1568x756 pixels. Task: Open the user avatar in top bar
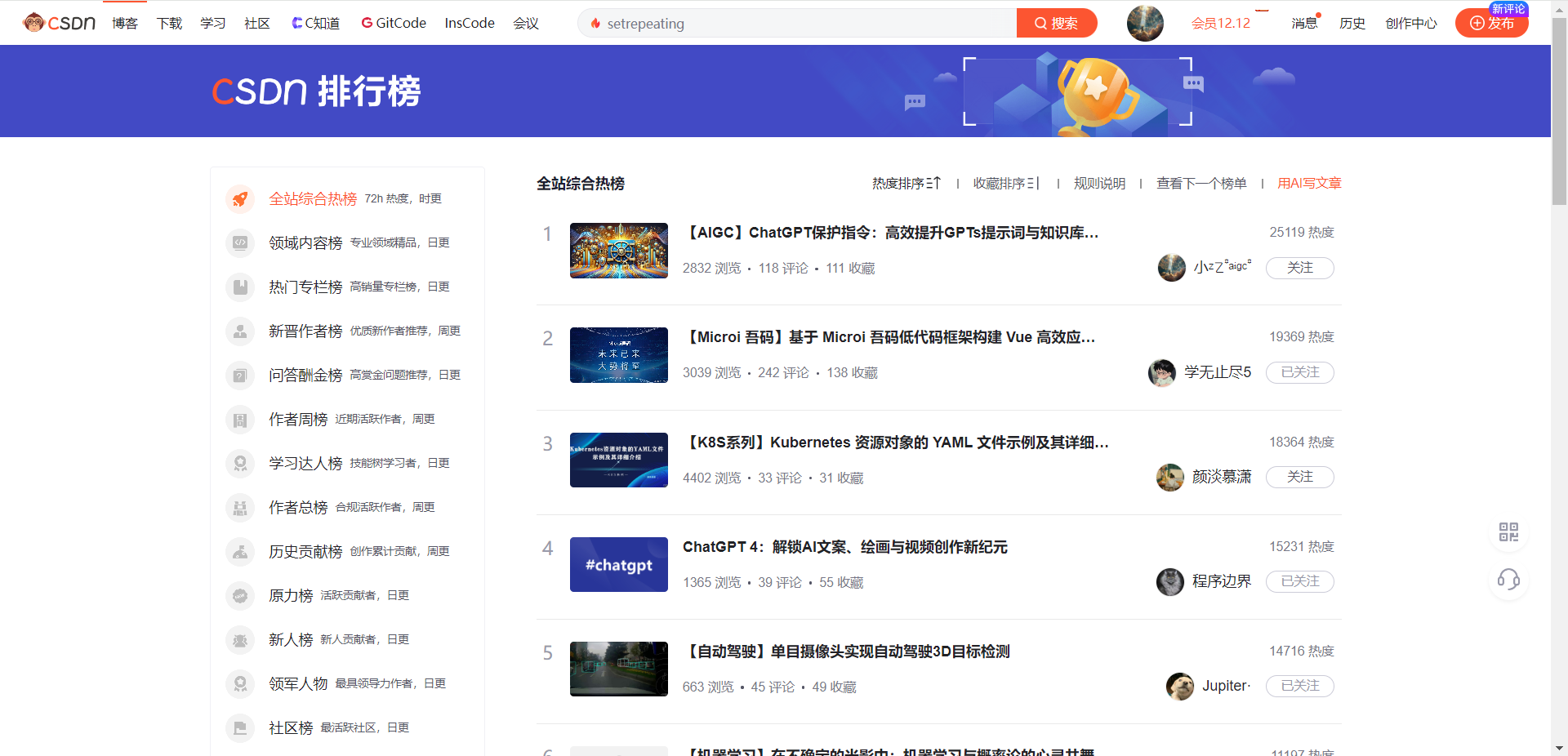tap(1145, 23)
